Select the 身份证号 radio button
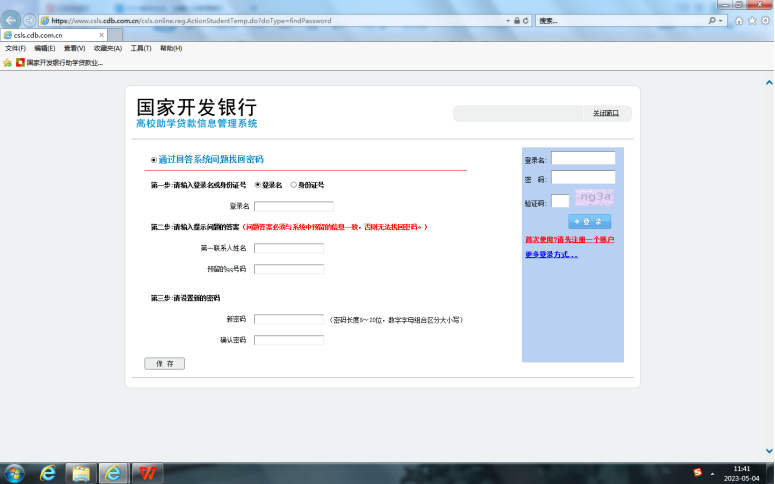 tap(294, 185)
